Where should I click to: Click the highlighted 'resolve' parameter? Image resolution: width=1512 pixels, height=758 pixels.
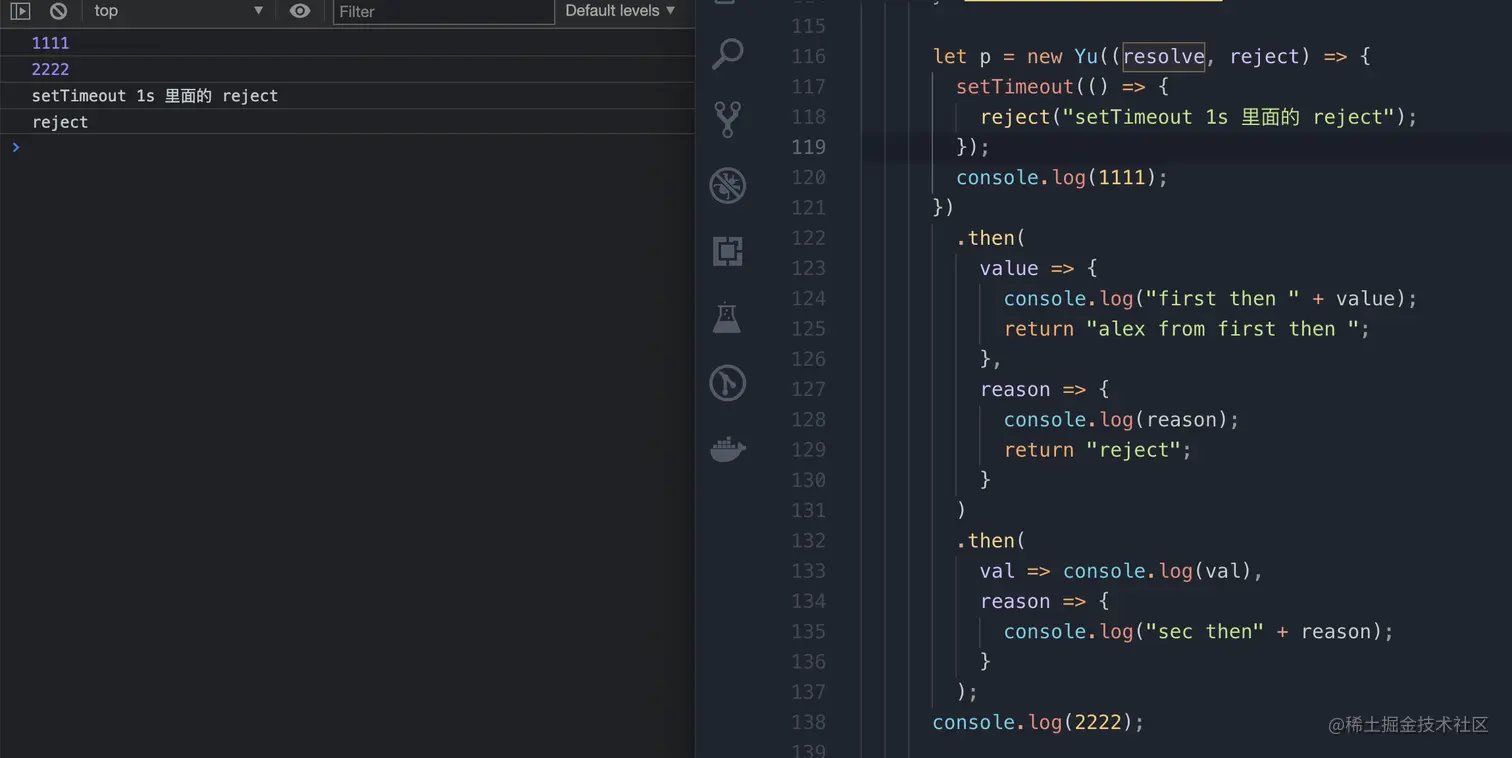pos(1164,57)
